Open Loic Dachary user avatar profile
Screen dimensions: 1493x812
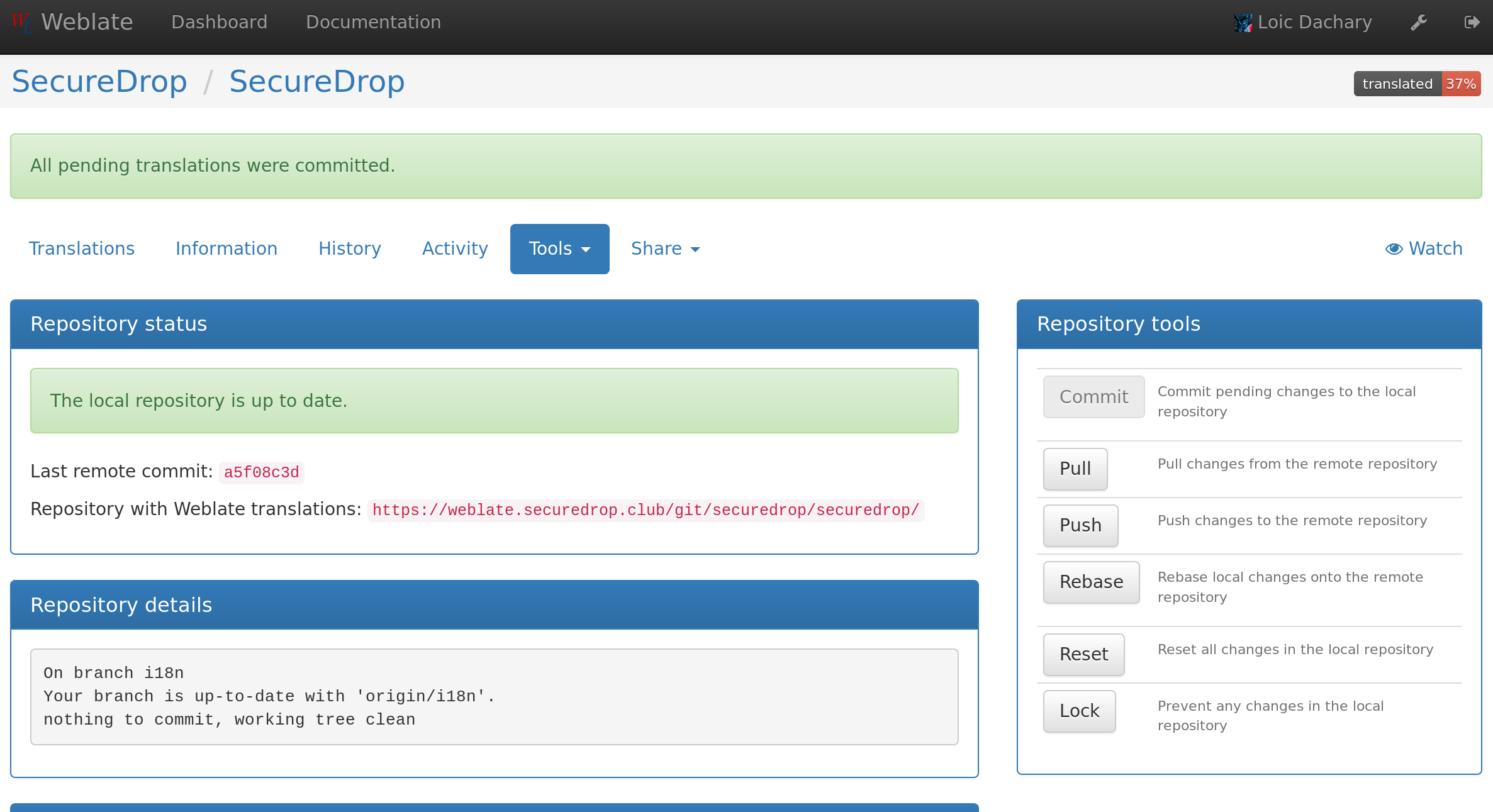click(x=1243, y=23)
